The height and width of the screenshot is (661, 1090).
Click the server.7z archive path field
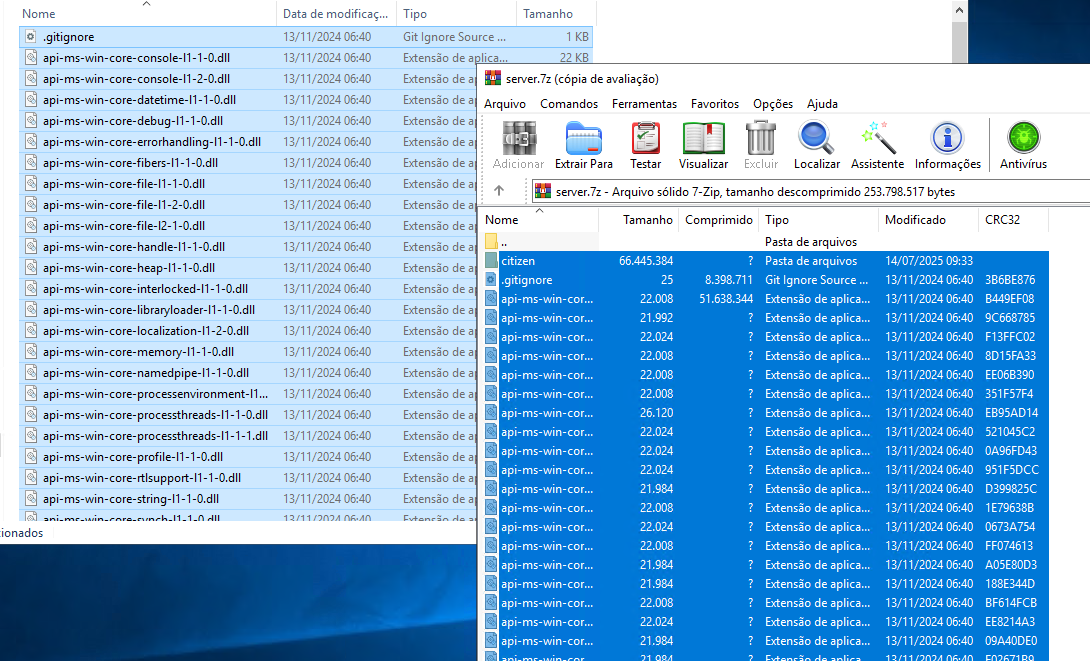(800, 191)
